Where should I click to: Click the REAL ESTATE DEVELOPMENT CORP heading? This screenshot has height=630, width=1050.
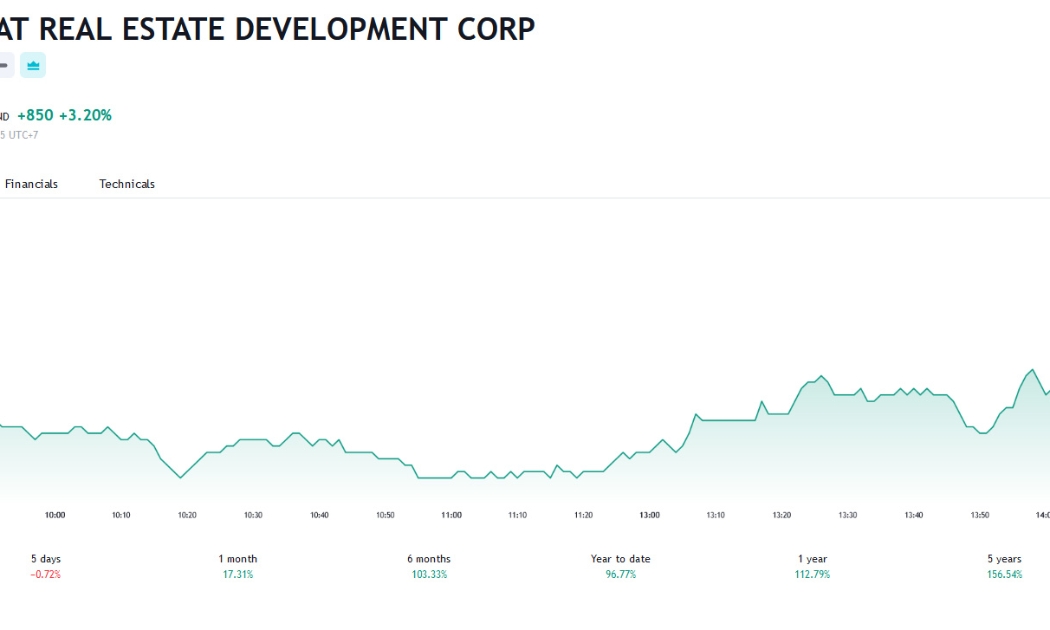point(287,29)
